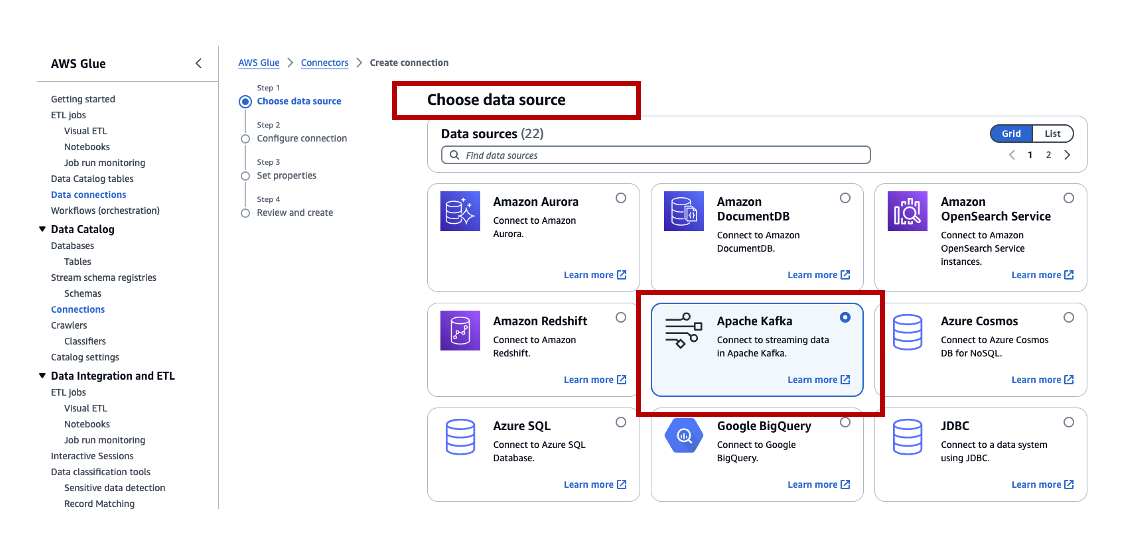Open Visual ETL under top-level ETL jobs
The image size is (1132, 545).
click(85, 131)
